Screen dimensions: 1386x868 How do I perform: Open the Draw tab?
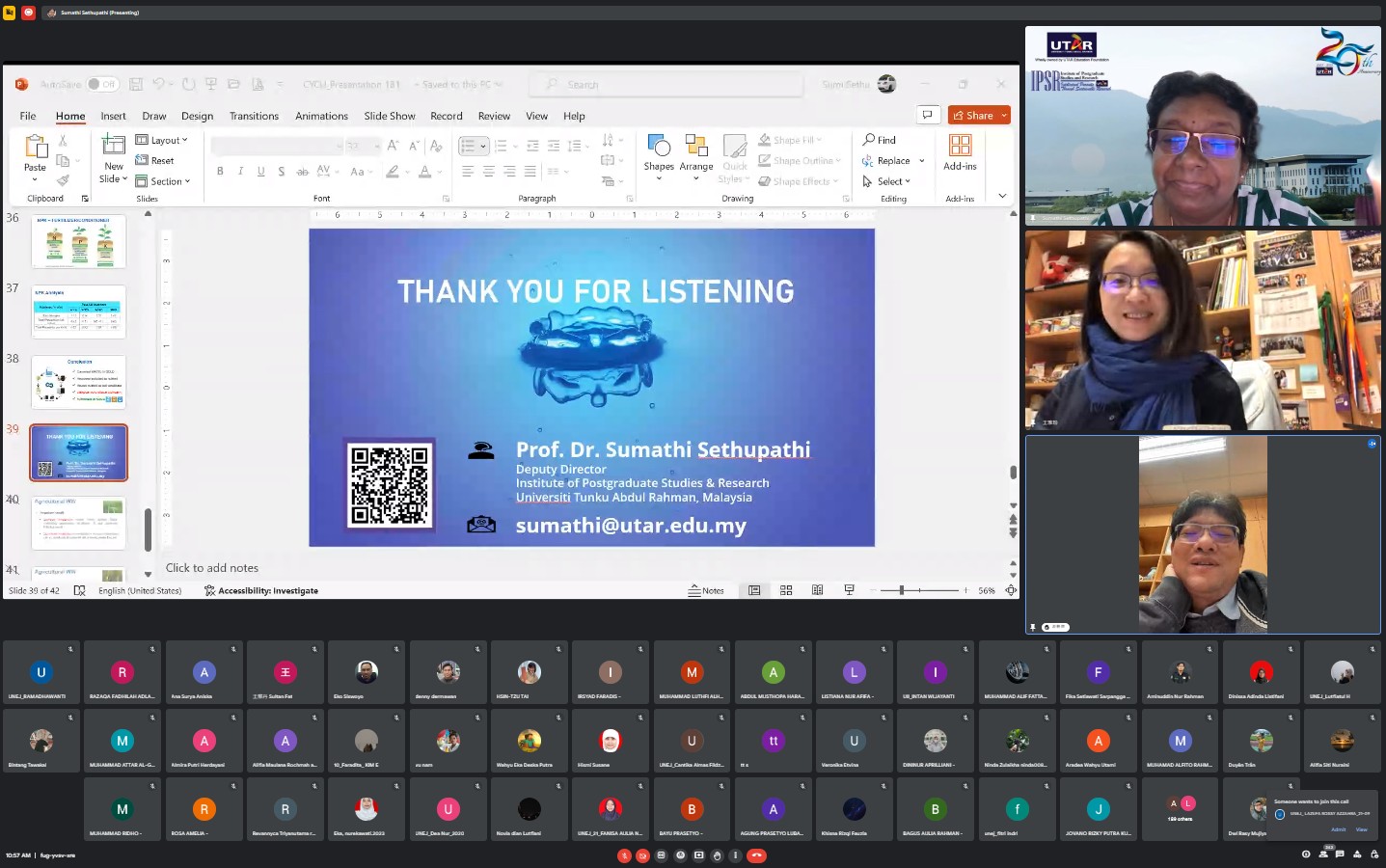click(x=154, y=116)
